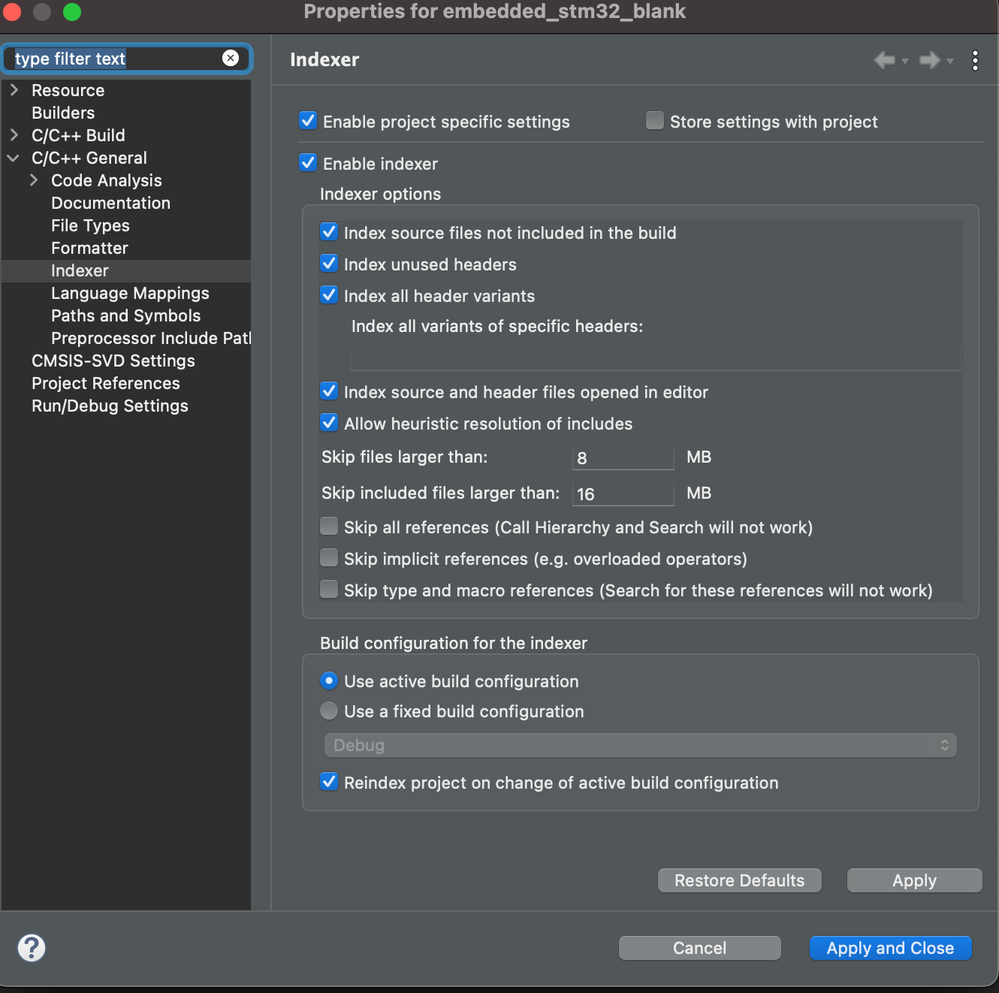Click the forward navigation arrow
The height and width of the screenshot is (993, 999).
tap(929, 60)
